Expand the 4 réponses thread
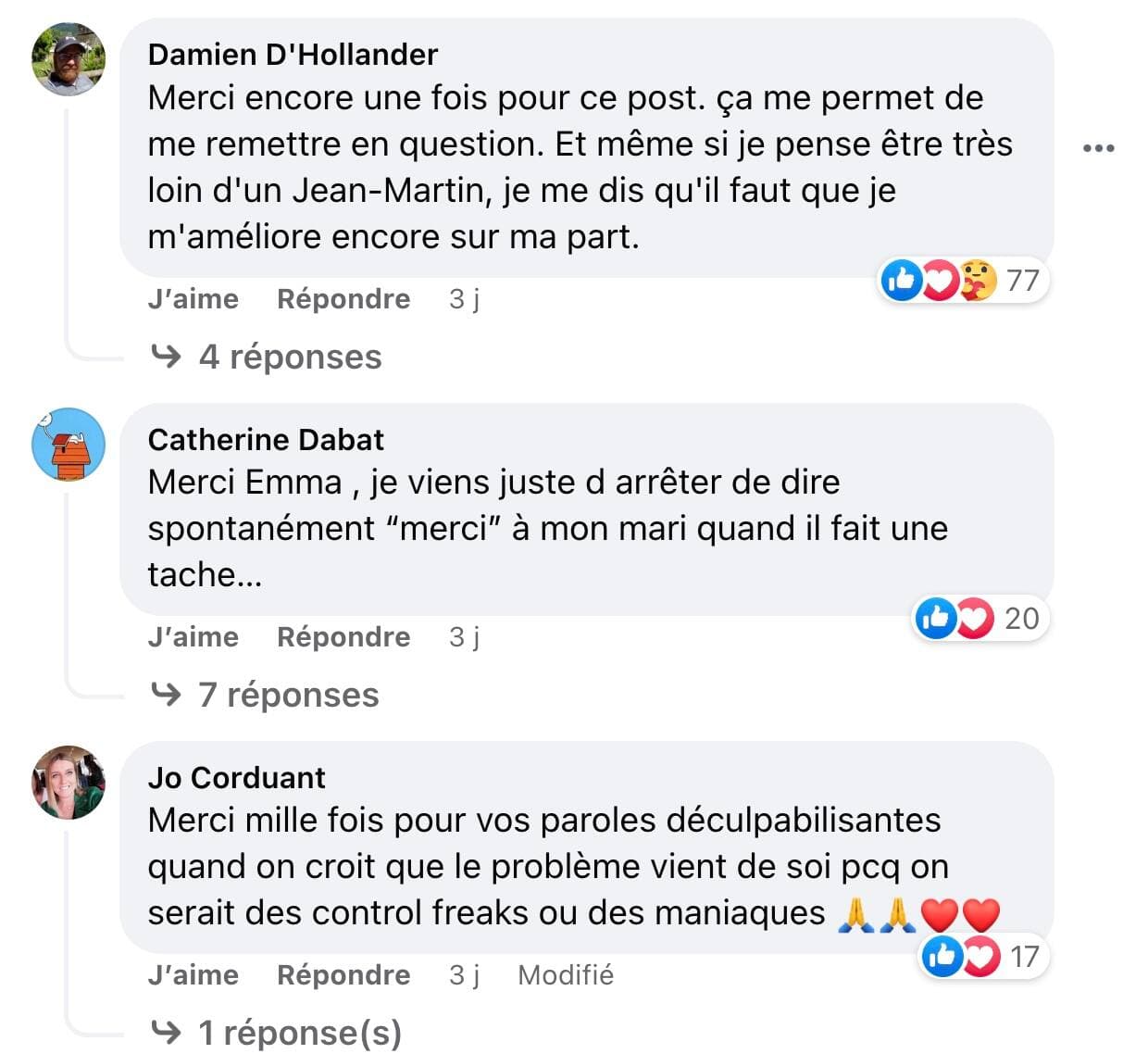The width and height of the screenshot is (1148, 1054). click(x=289, y=357)
